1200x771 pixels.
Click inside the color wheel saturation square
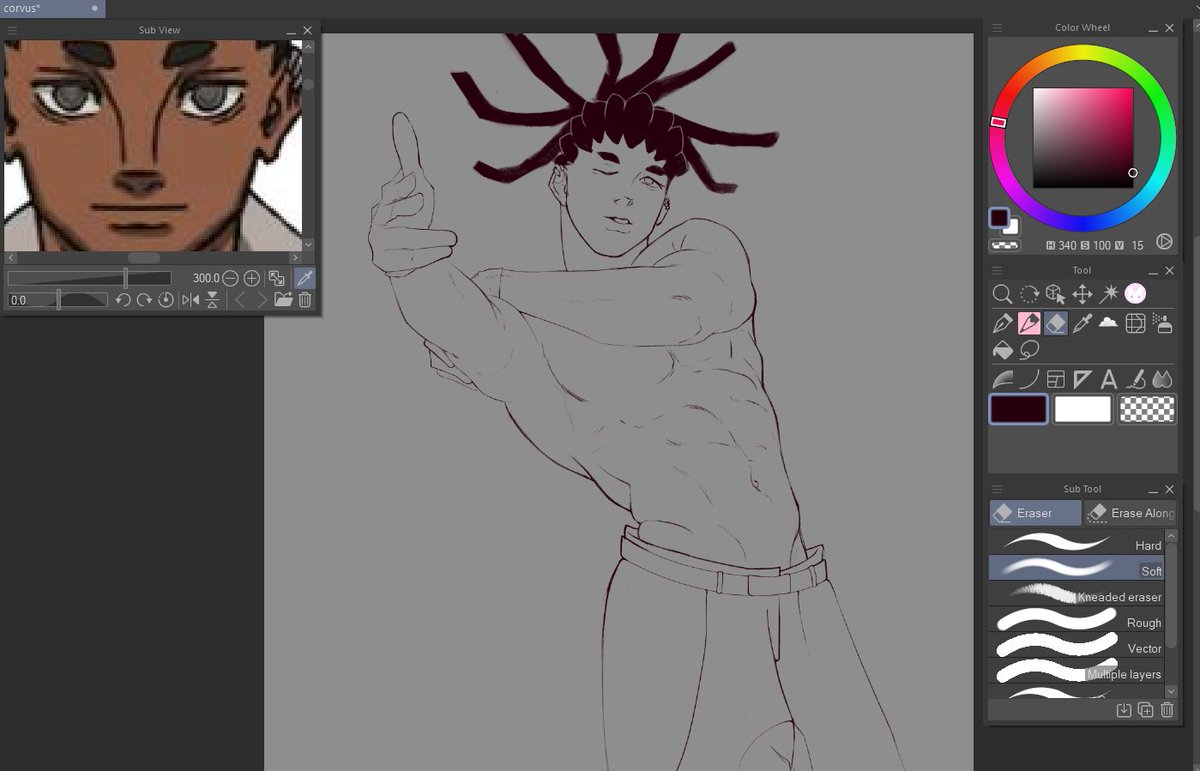point(1083,138)
